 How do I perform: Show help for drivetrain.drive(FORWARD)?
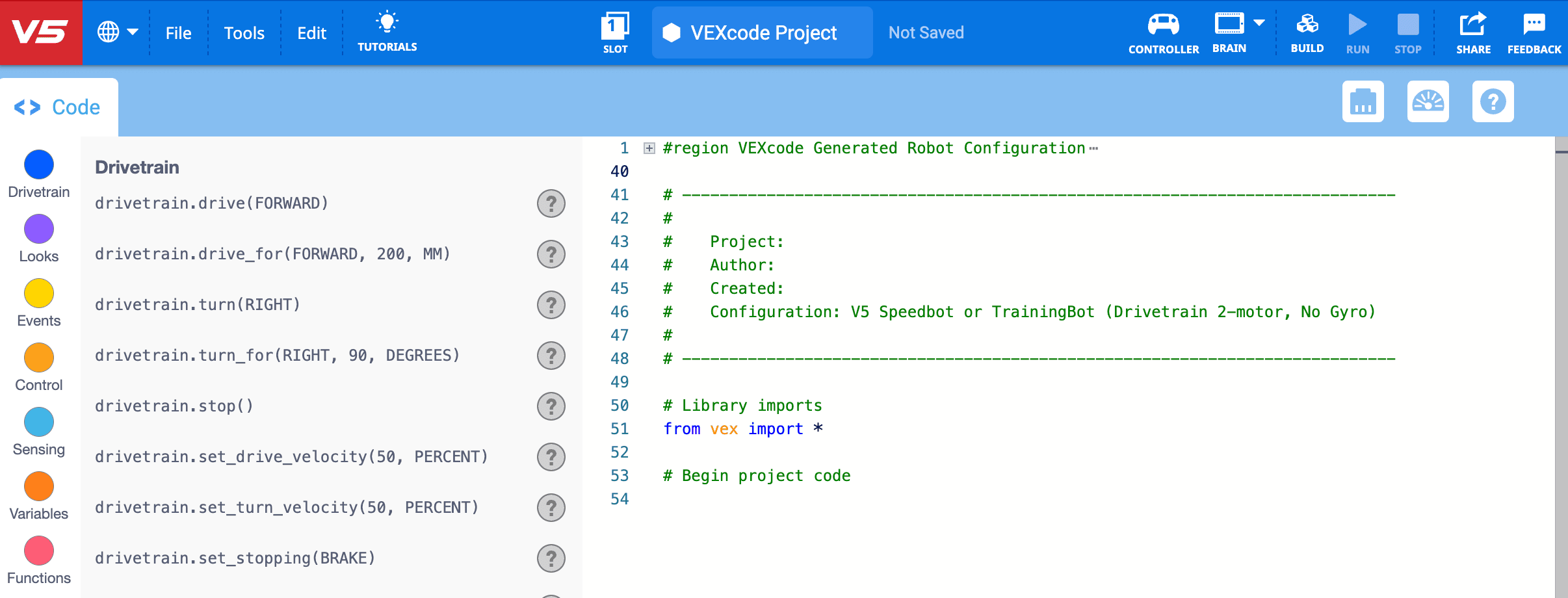[x=550, y=203]
